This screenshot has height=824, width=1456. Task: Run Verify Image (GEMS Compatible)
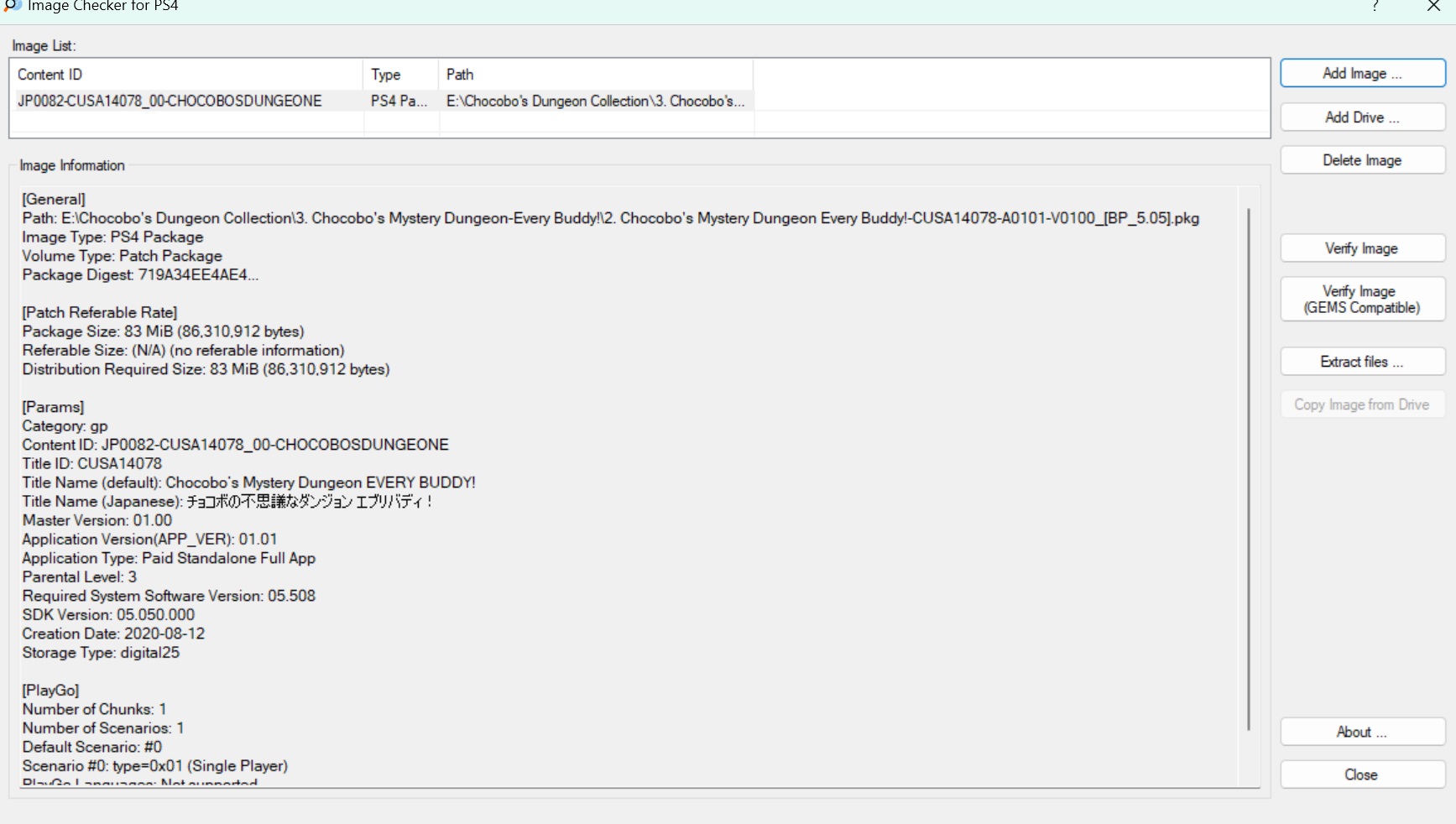pyautogui.click(x=1362, y=300)
